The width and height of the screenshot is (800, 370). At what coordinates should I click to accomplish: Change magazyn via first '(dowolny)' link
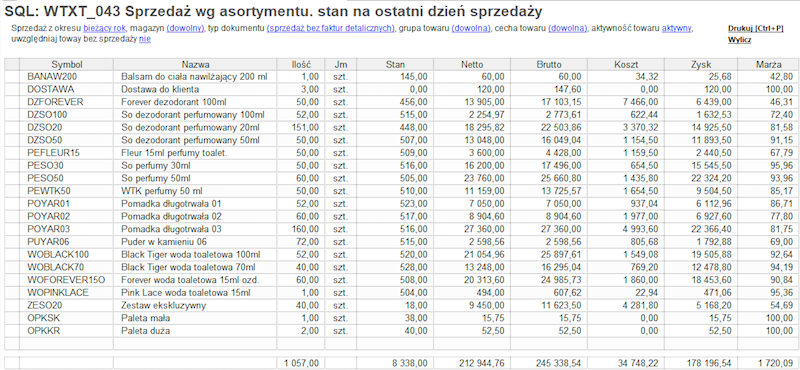coord(185,29)
